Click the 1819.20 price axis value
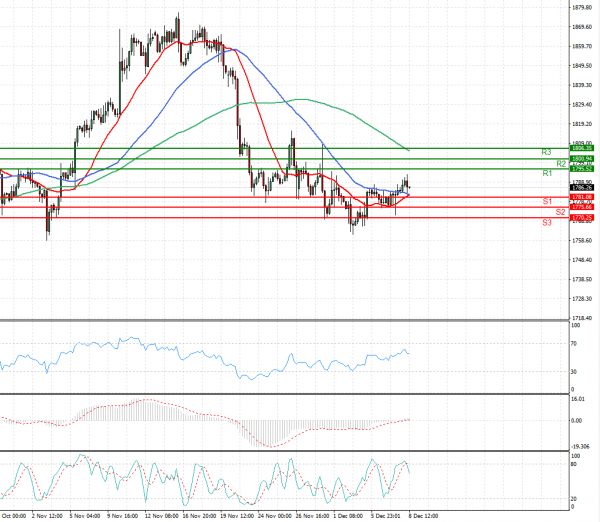The height and width of the screenshot is (522, 600). (x=582, y=124)
